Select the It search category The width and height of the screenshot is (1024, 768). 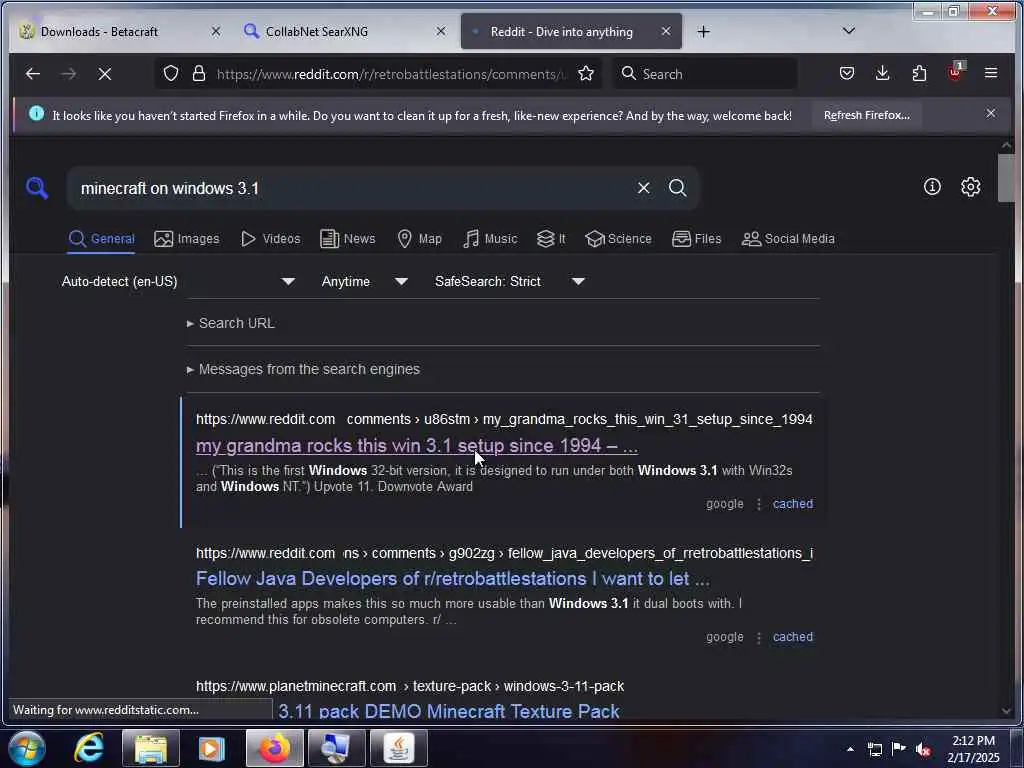pyautogui.click(x=551, y=238)
